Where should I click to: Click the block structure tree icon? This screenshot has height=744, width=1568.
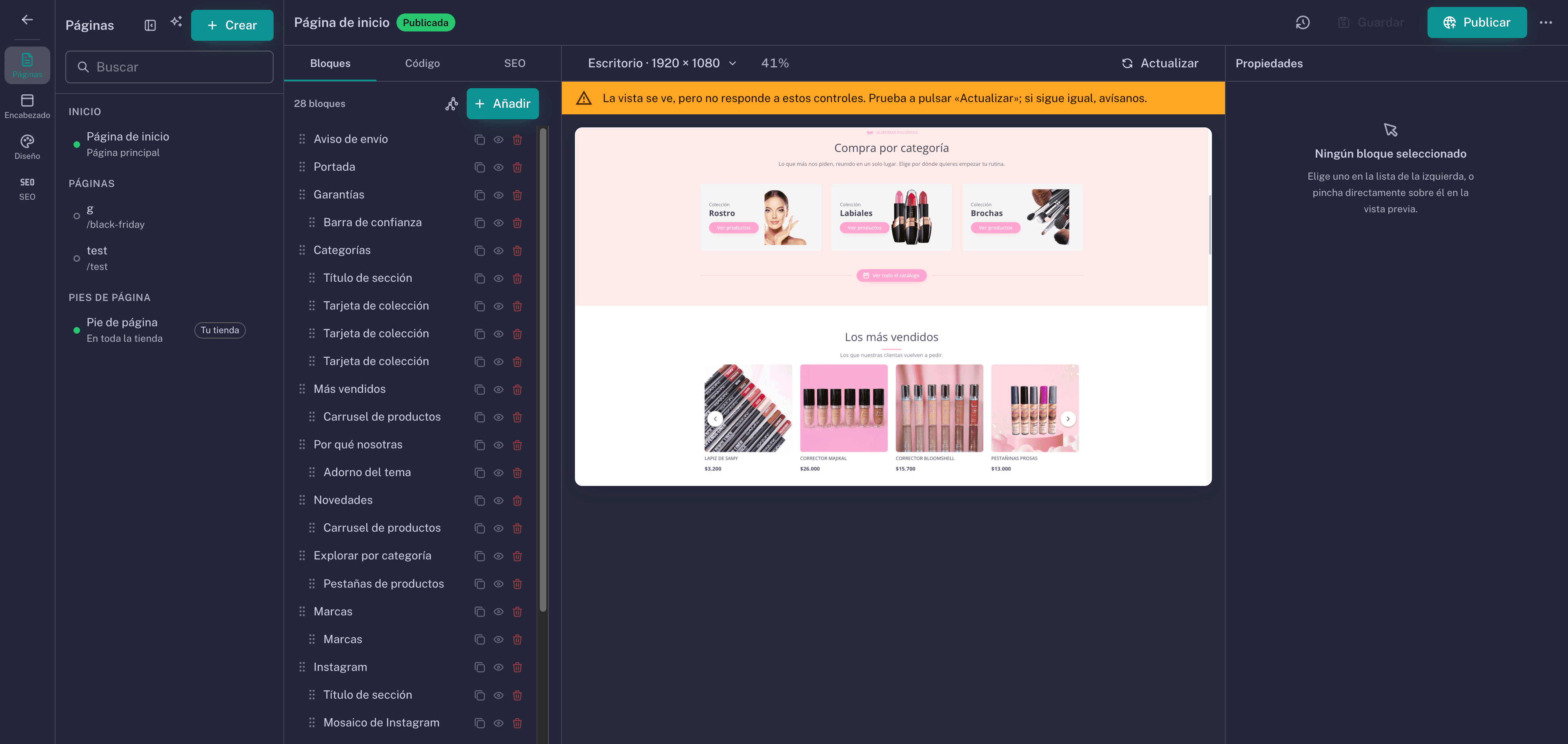[x=452, y=104]
